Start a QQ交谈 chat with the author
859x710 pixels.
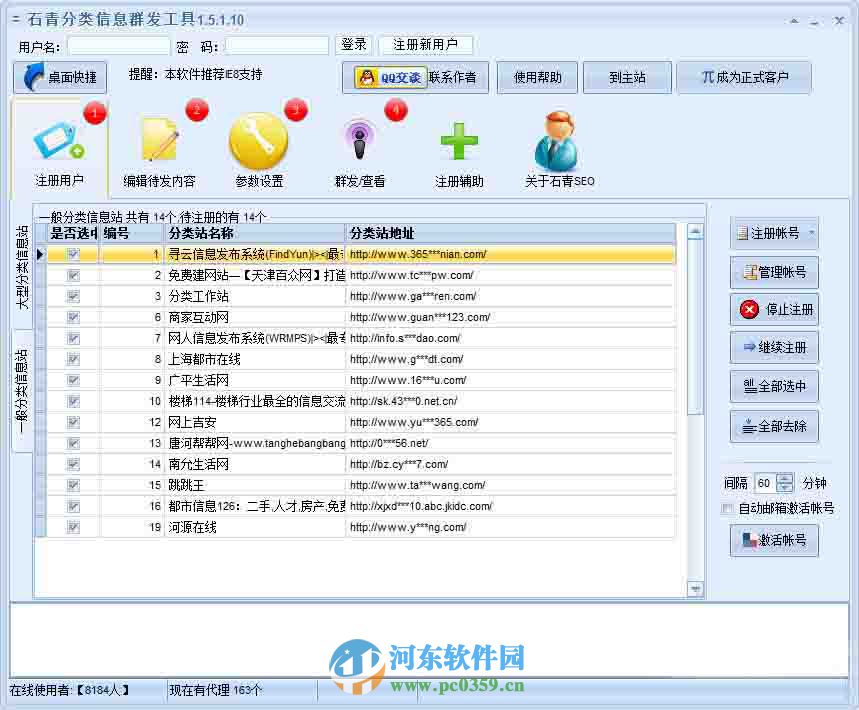pyautogui.click(x=387, y=76)
